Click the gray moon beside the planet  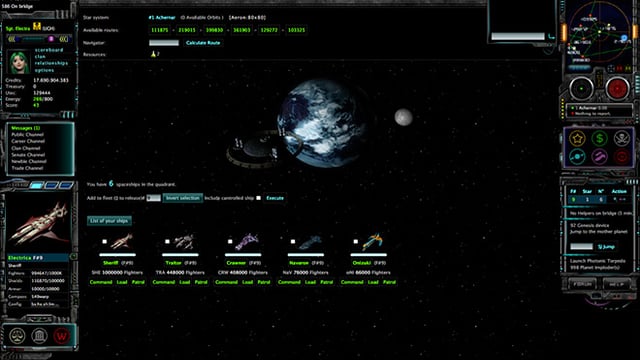click(x=403, y=118)
